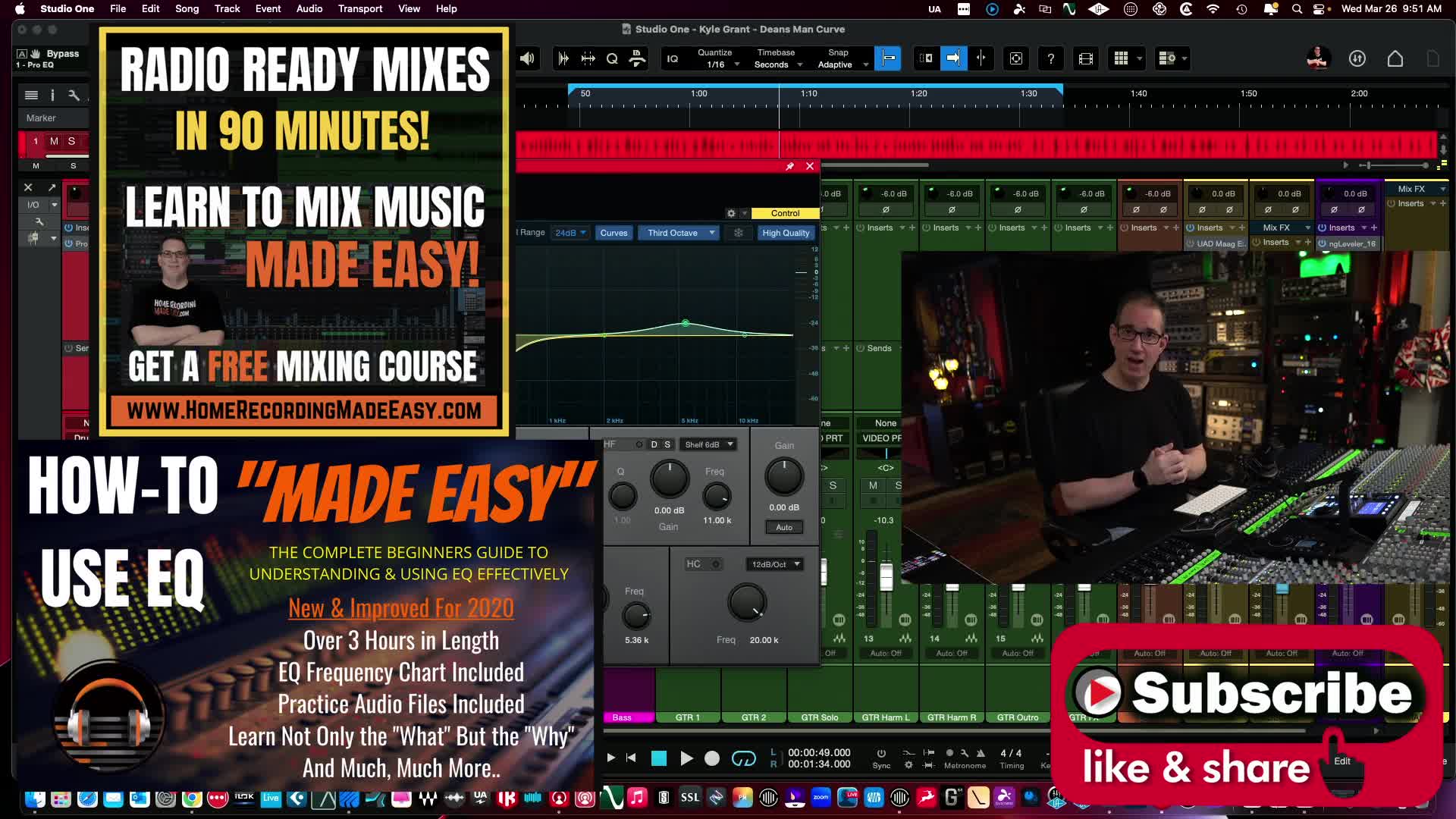This screenshot has height=819, width=1456.
Task: Click the cursor-follows-edit-position icon
Action: click(981, 58)
